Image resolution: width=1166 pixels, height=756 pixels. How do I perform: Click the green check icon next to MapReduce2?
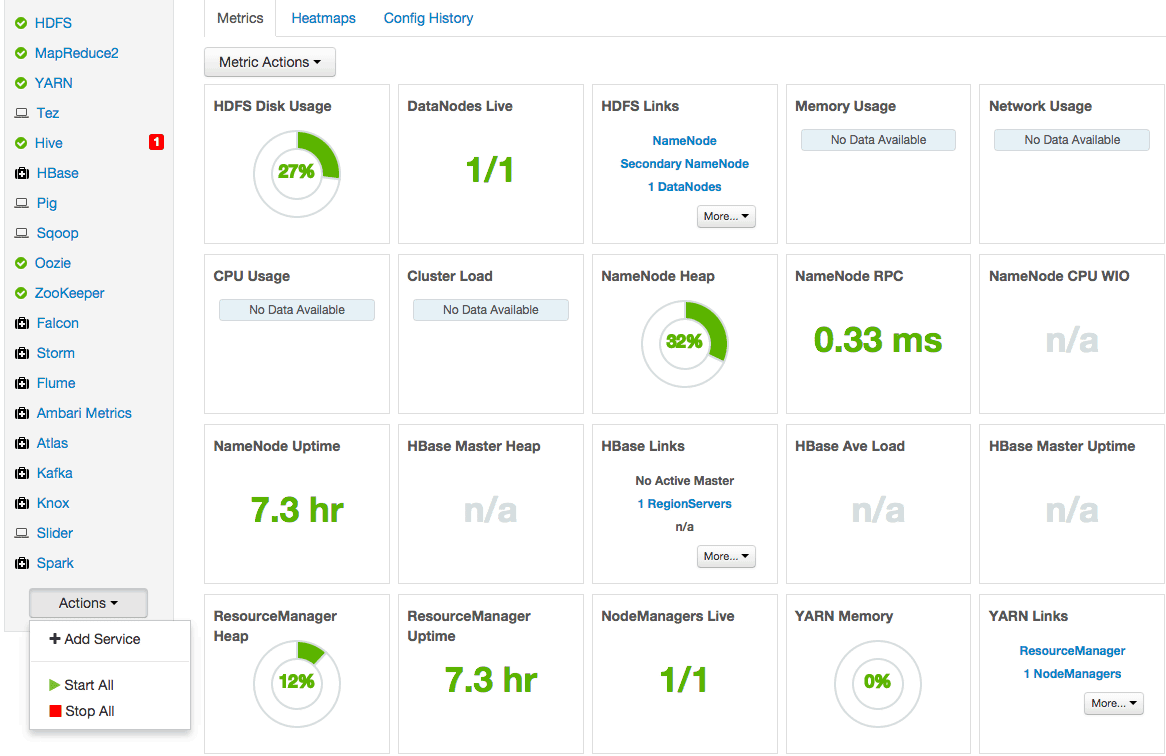[21, 53]
